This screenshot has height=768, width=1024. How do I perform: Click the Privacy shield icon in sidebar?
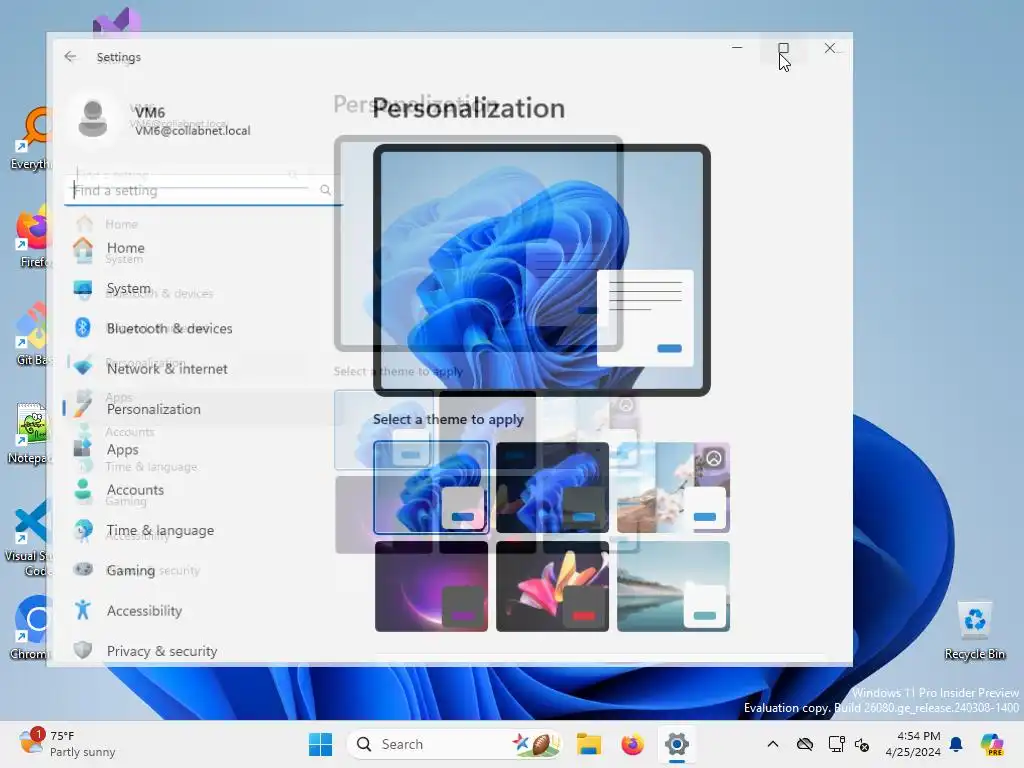tap(83, 650)
